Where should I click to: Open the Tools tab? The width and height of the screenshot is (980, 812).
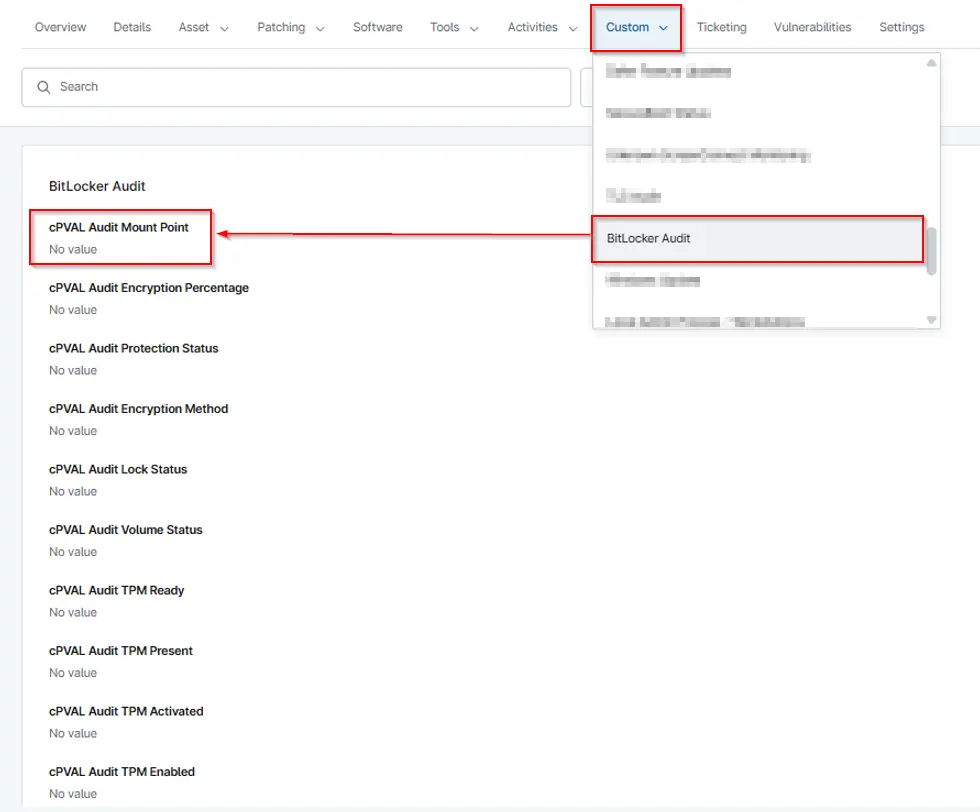(444, 27)
